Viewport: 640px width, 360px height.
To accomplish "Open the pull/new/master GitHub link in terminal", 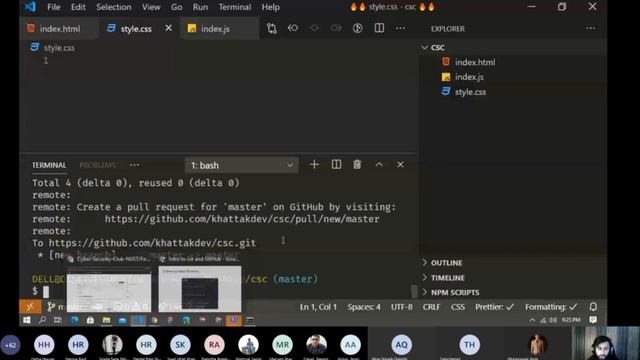I will [x=242, y=219].
